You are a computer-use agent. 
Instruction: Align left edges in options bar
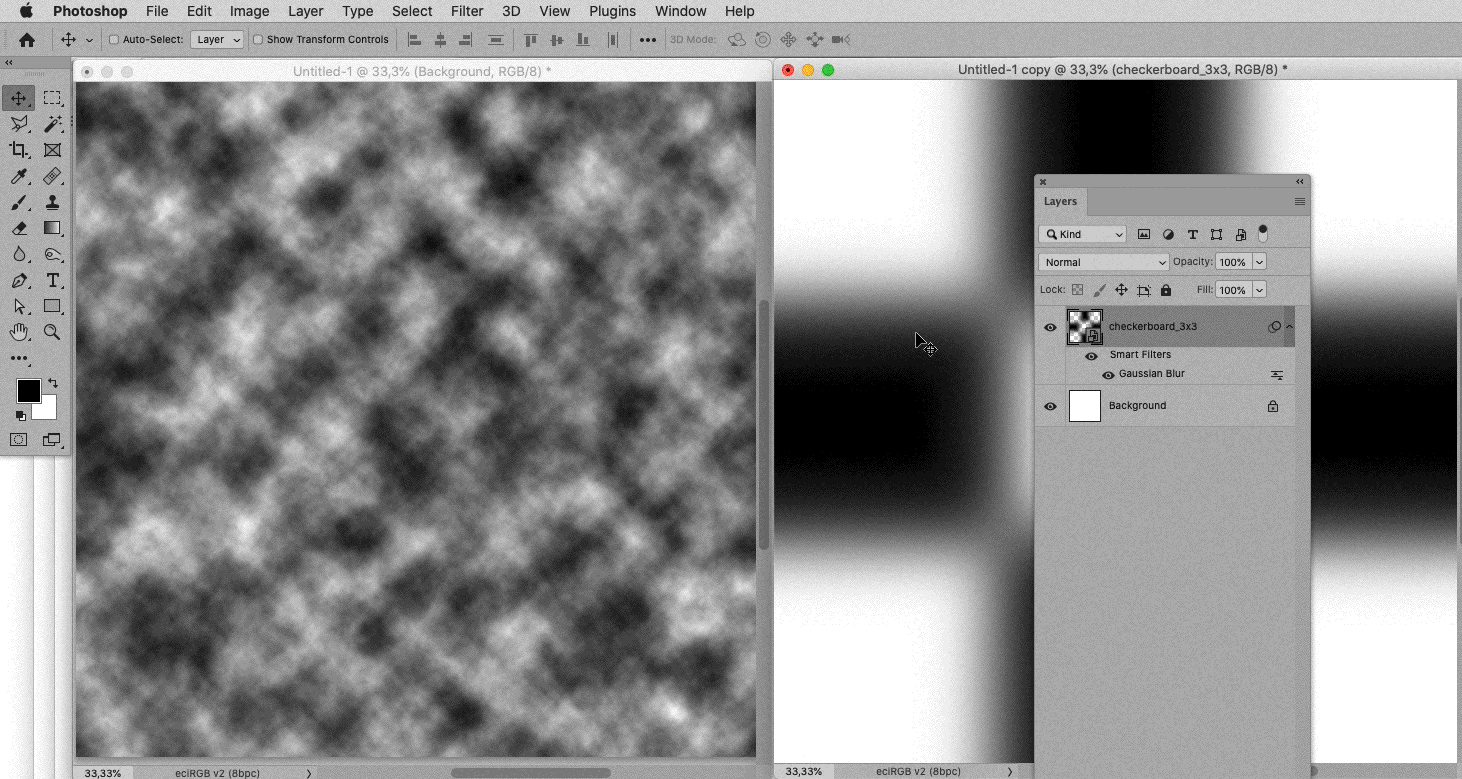(x=414, y=40)
